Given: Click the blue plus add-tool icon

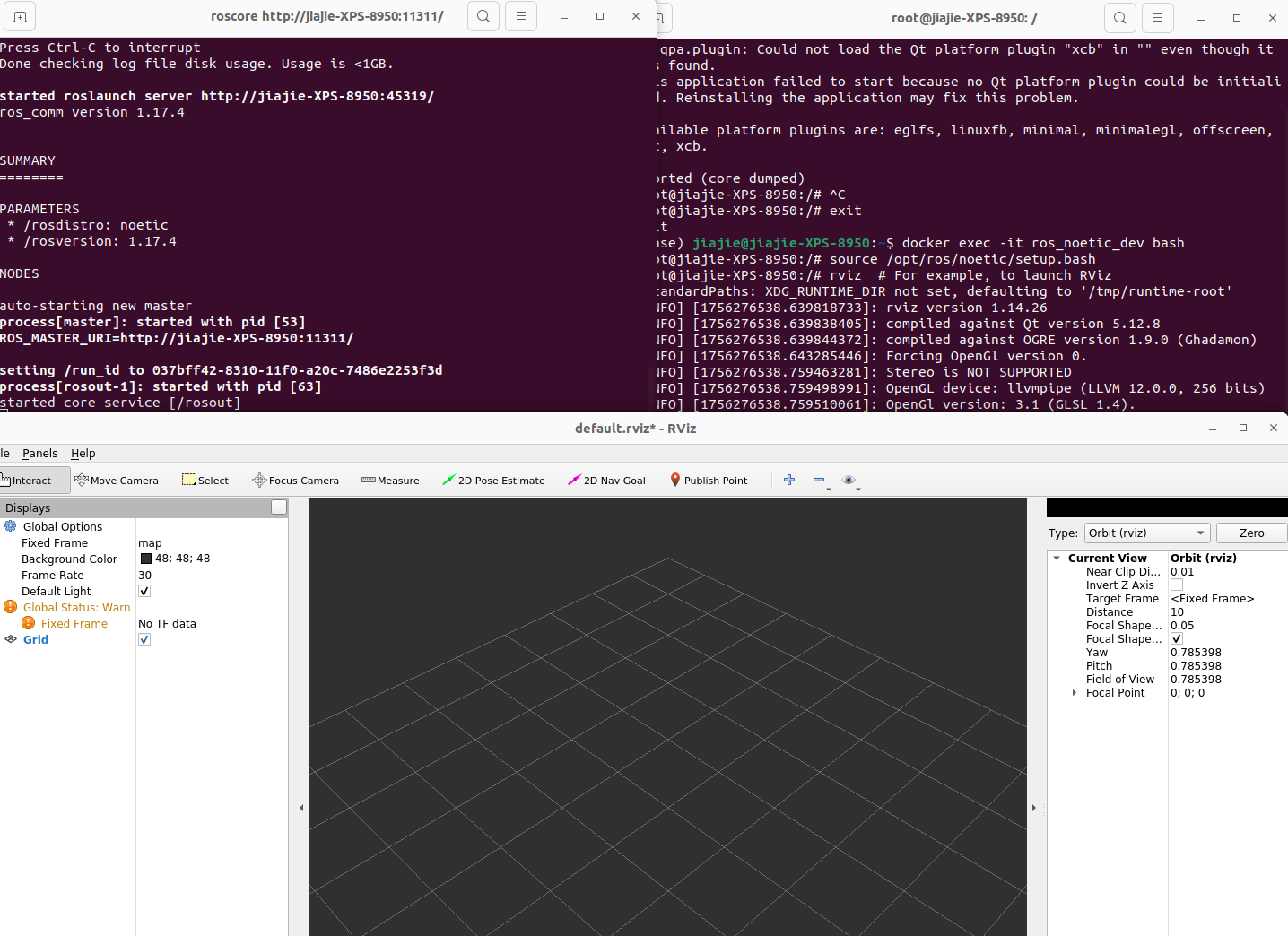Looking at the screenshot, I should click(789, 480).
